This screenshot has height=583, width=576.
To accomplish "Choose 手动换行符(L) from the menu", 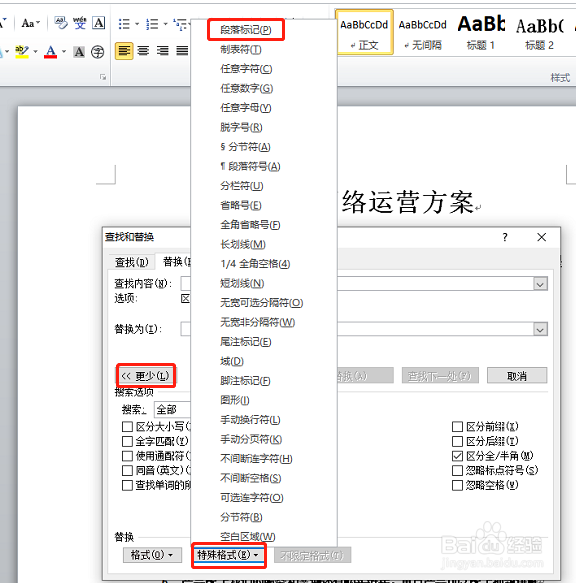I will tap(250, 420).
